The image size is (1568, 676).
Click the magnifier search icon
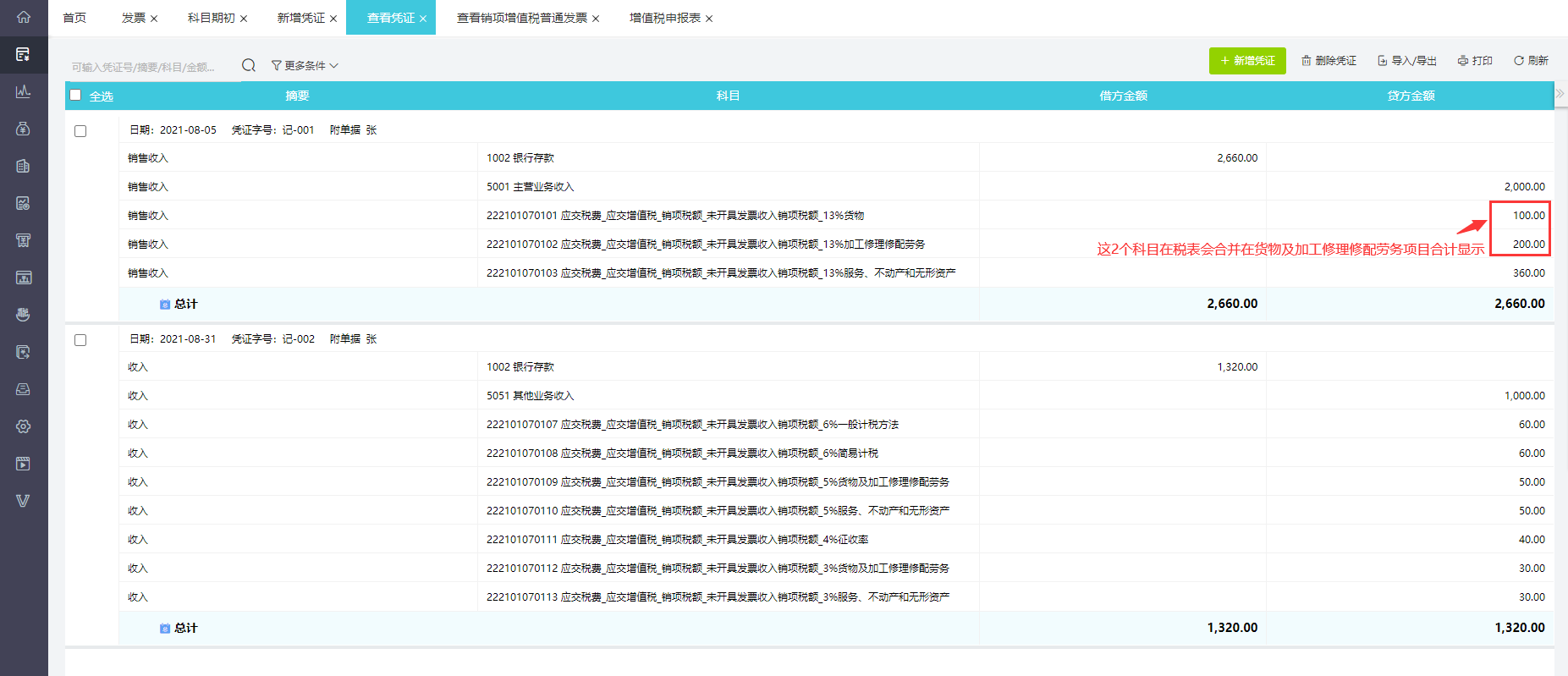pyautogui.click(x=249, y=65)
